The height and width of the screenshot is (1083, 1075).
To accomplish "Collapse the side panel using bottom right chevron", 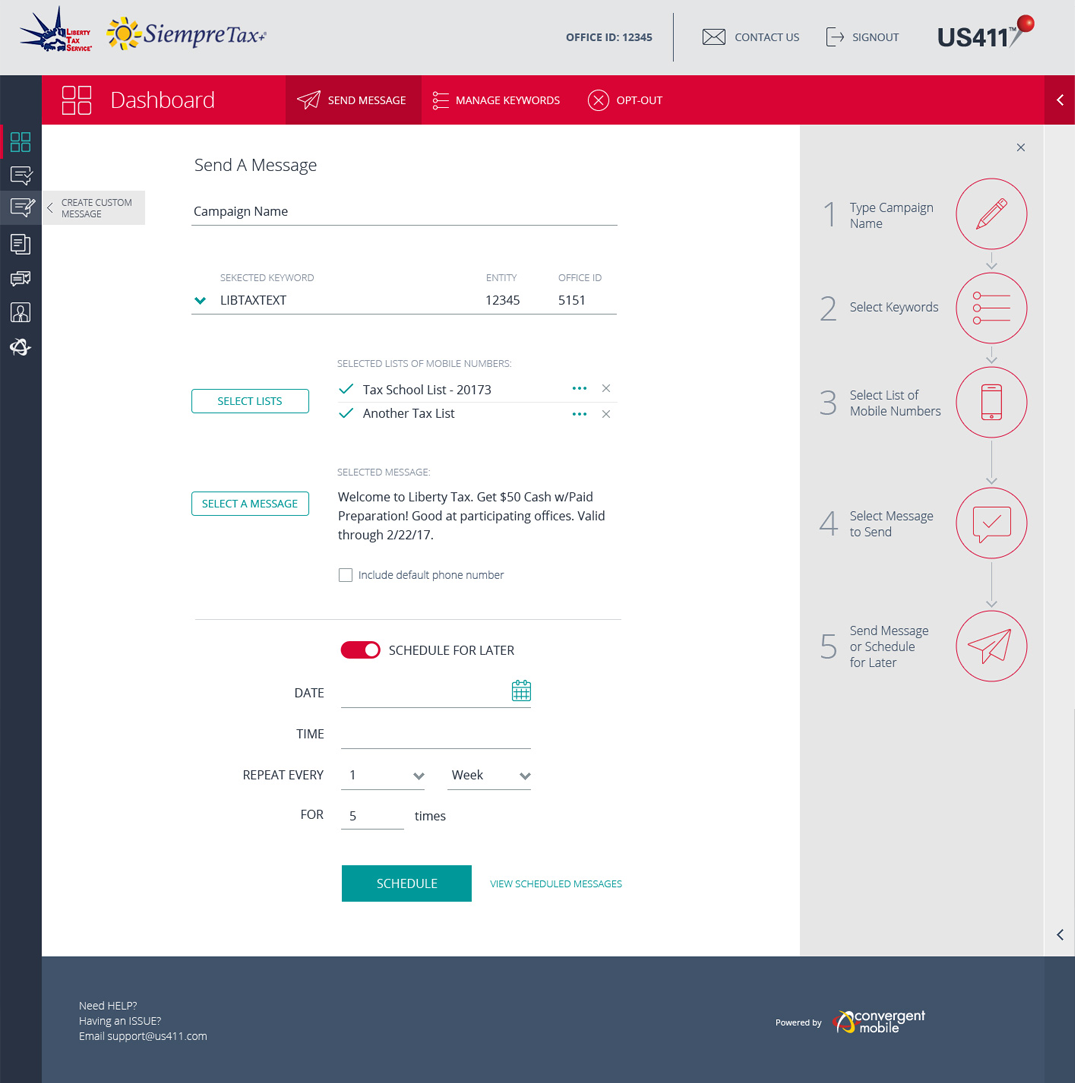I will pyautogui.click(x=1060, y=935).
